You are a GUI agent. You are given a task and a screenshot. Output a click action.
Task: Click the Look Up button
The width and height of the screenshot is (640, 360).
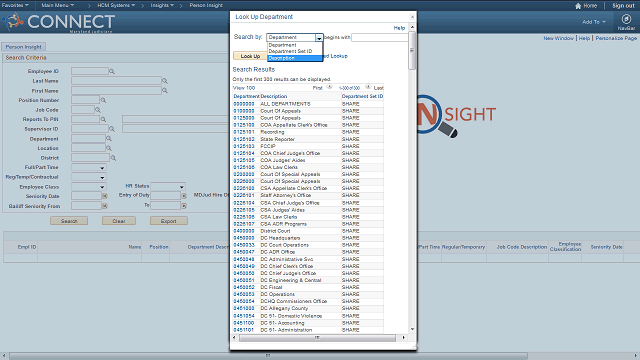[x=250, y=56]
